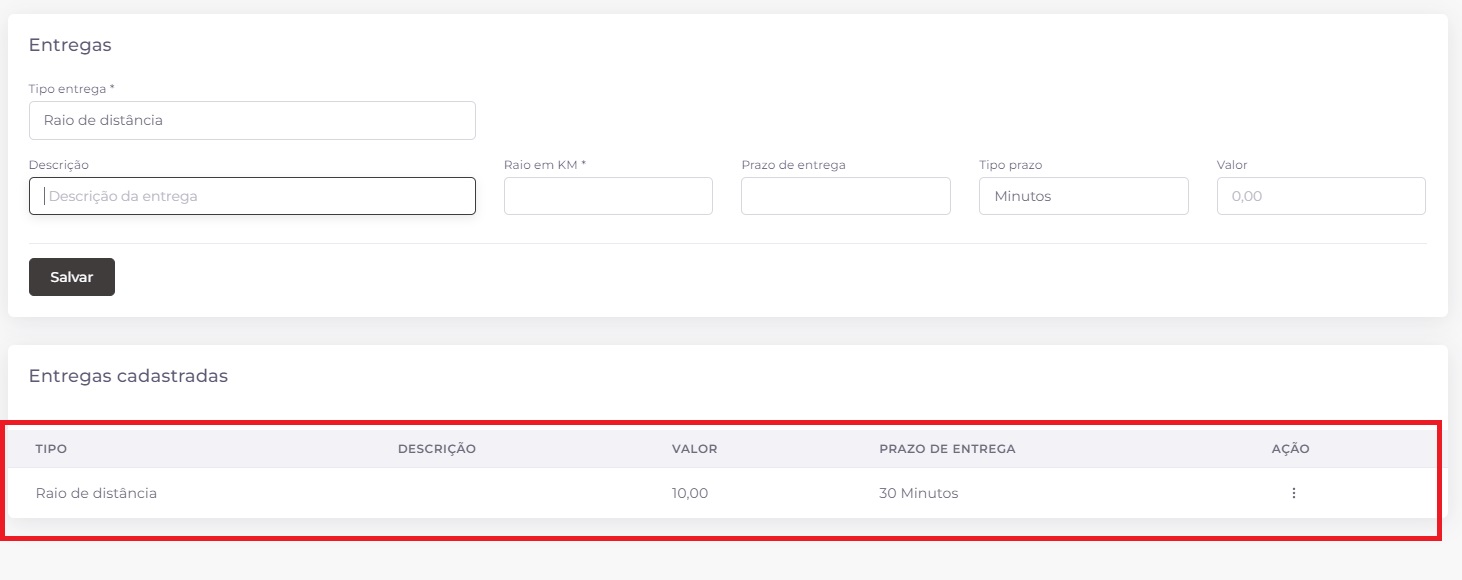
Task: Click the VALOR column header
Action: pyautogui.click(x=694, y=449)
